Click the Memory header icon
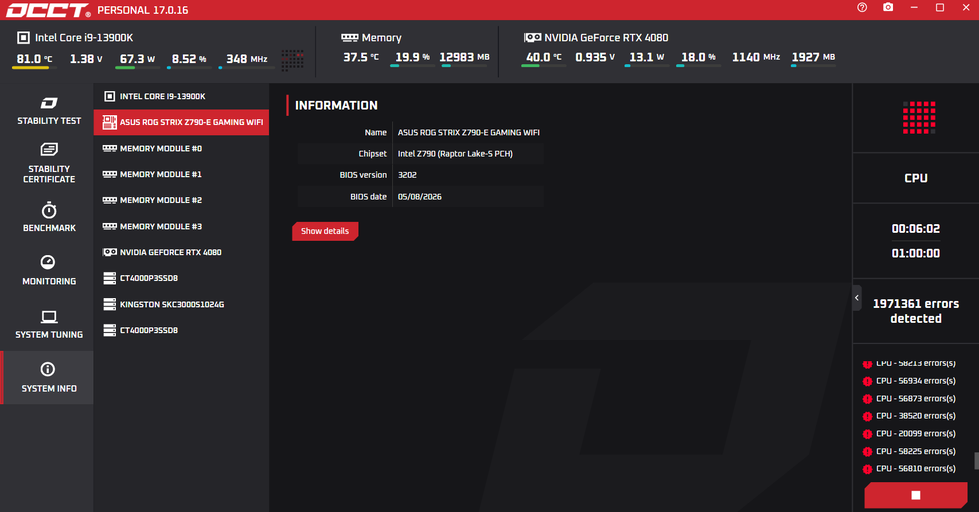This screenshot has height=512, width=979. tap(350, 37)
